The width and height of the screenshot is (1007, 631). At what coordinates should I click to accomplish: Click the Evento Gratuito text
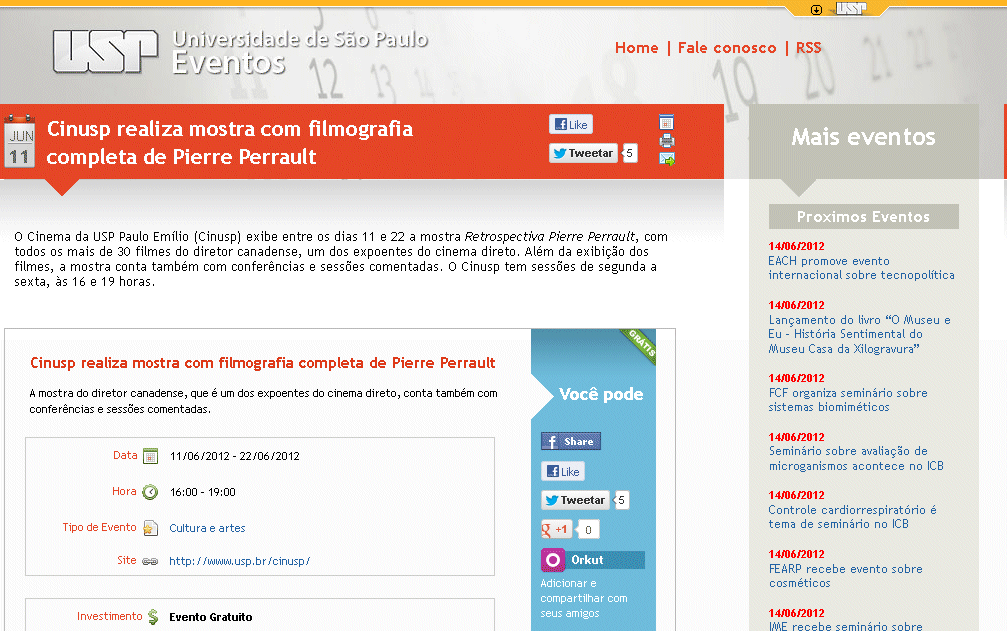(211, 617)
